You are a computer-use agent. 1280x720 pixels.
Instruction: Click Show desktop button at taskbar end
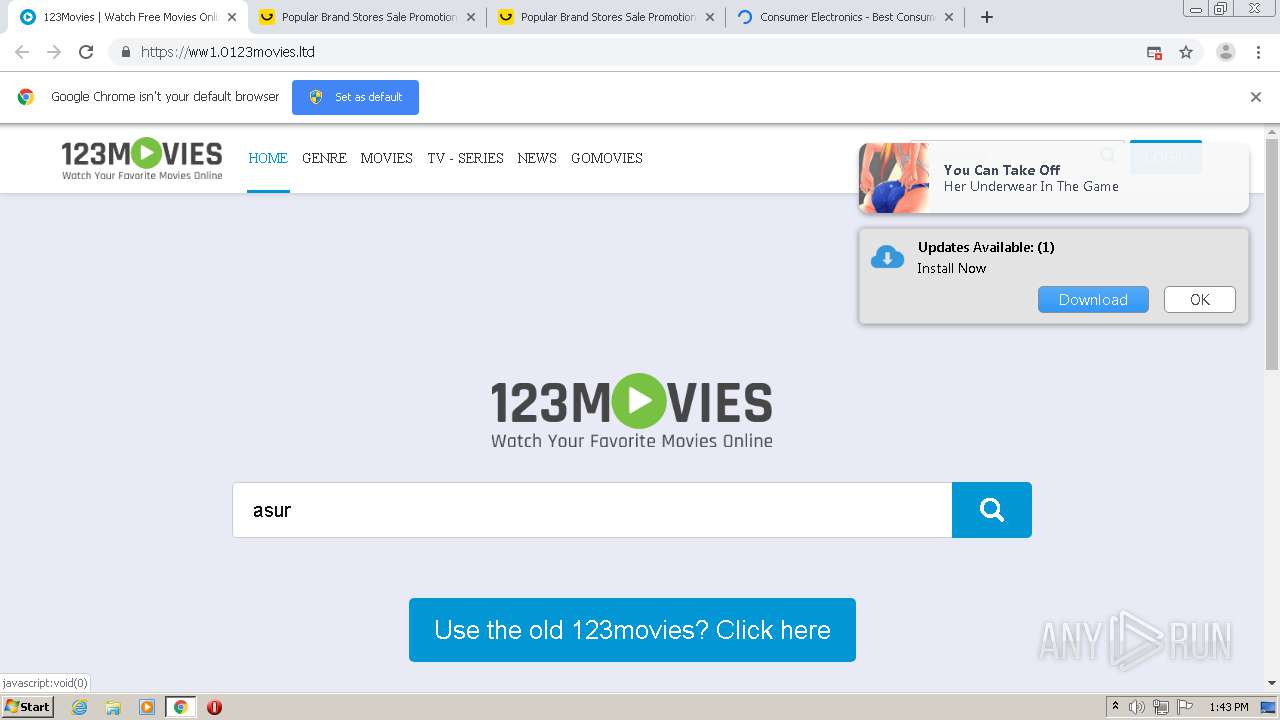click(1270, 707)
